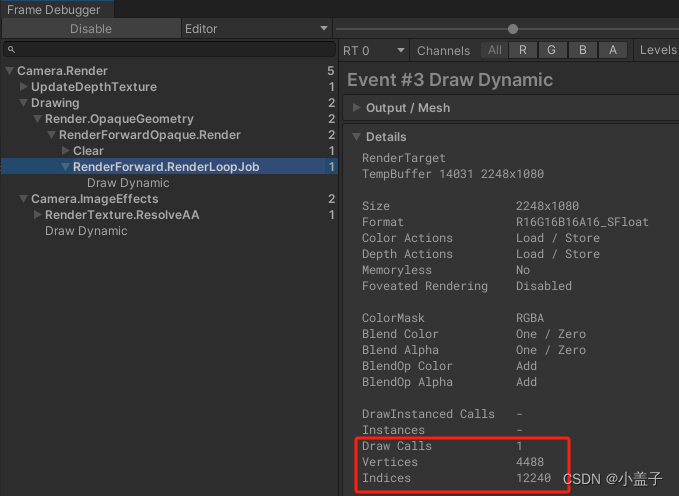Click the Levels label

click(657, 50)
